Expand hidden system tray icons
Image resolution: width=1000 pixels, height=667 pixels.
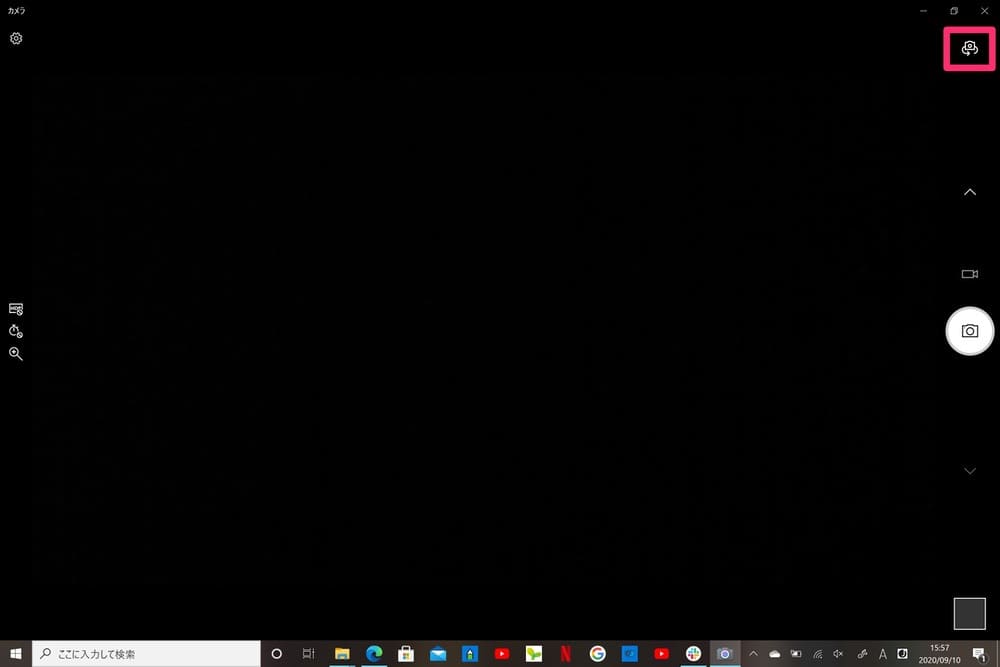point(753,654)
